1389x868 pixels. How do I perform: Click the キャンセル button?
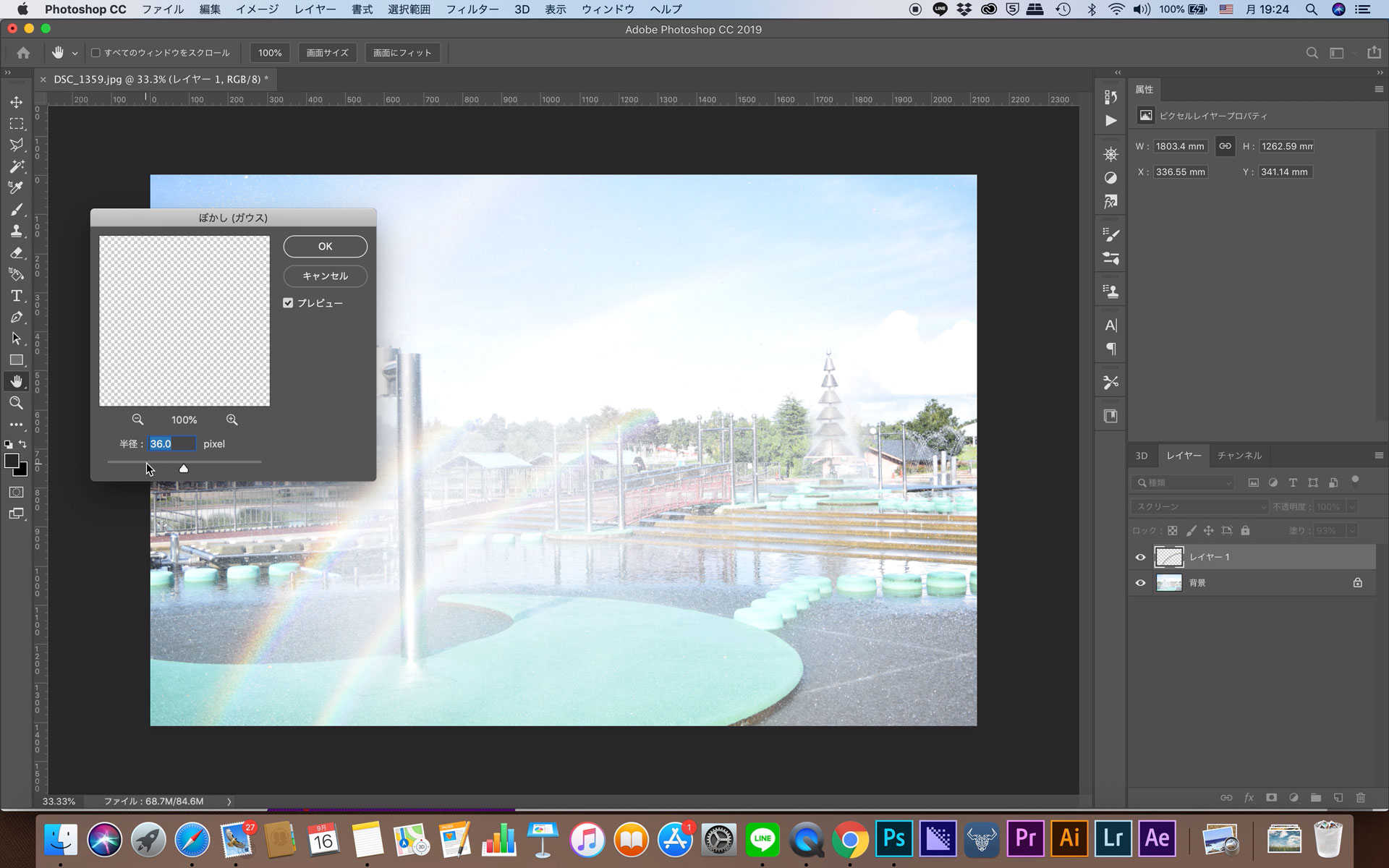point(325,276)
